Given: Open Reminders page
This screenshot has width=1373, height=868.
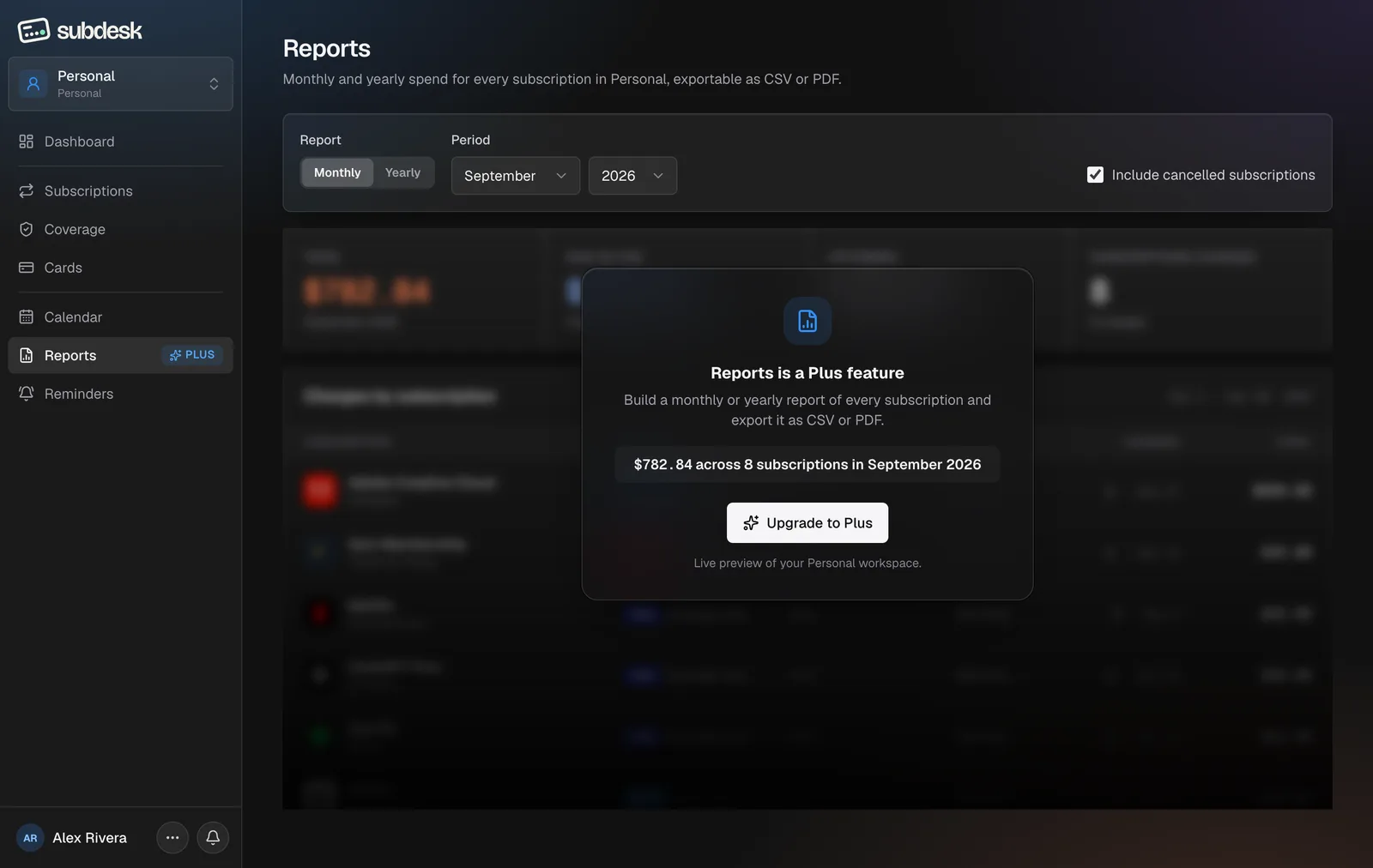Looking at the screenshot, I should (120, 394).
